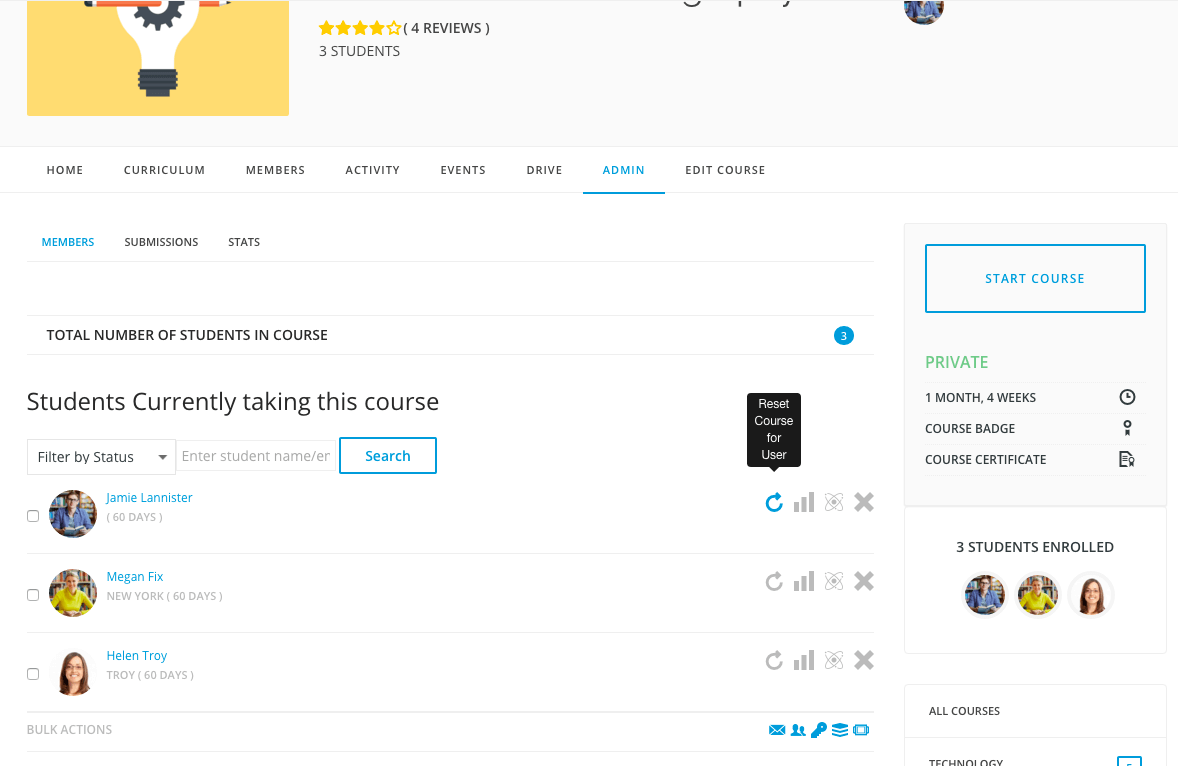
Task: Select Megan Fix's checkbox
Action: pyautogui.click(x=33, y=595)
